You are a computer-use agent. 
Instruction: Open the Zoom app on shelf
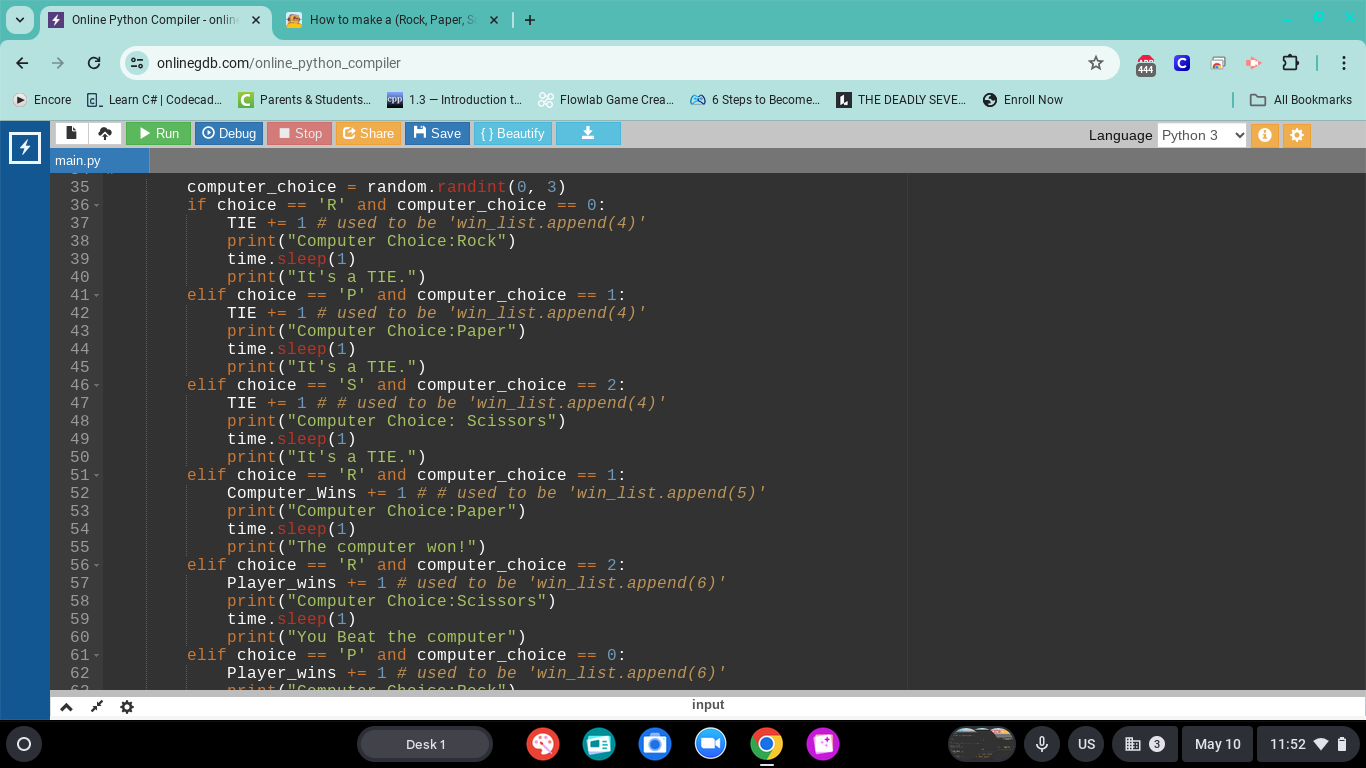(711, 744)
